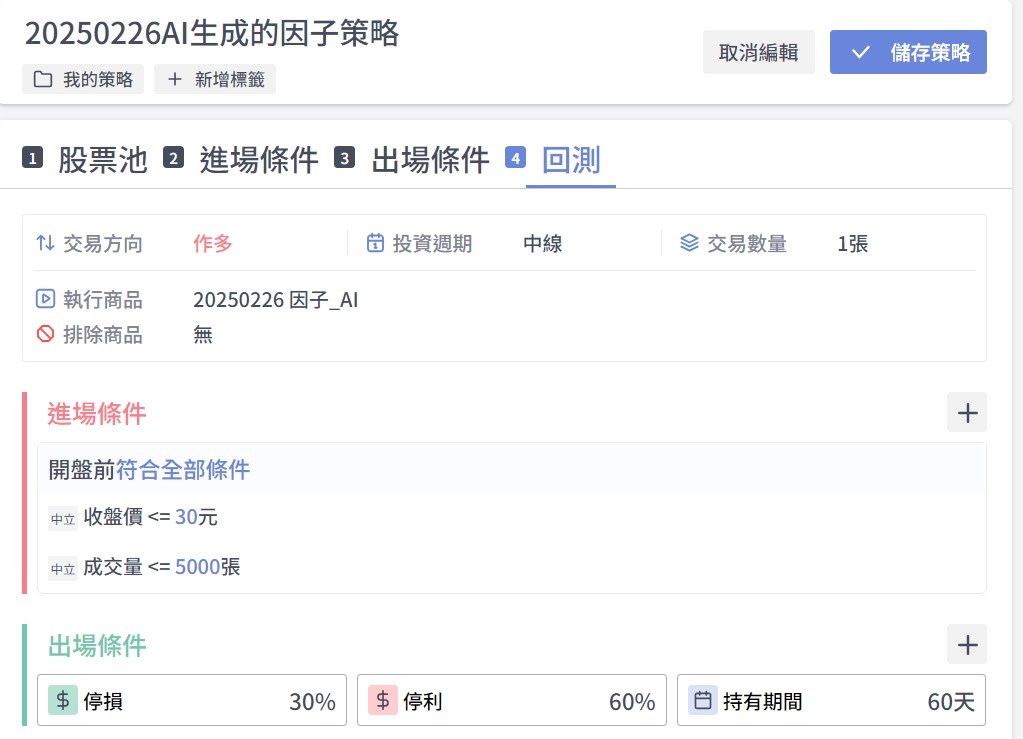1023x739 pixels.
Task: Click the 交易方向 arrows icon
Action: coord(45,243)
